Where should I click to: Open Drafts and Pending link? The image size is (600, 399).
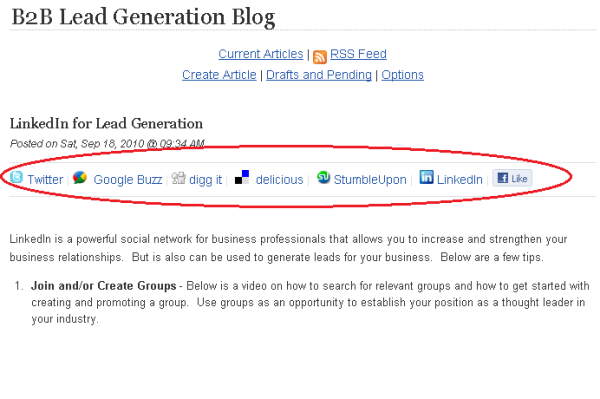(x=319, y=75)
